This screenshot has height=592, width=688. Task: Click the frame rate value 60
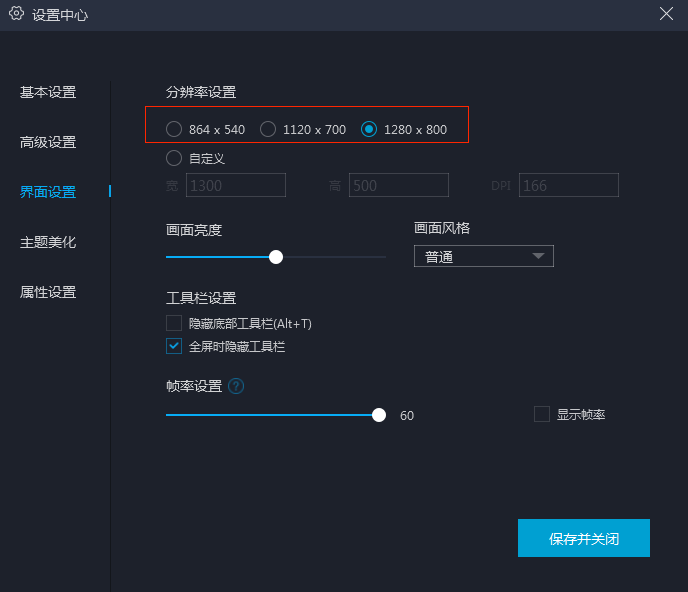pyautogui.click(x=407, y=416)
